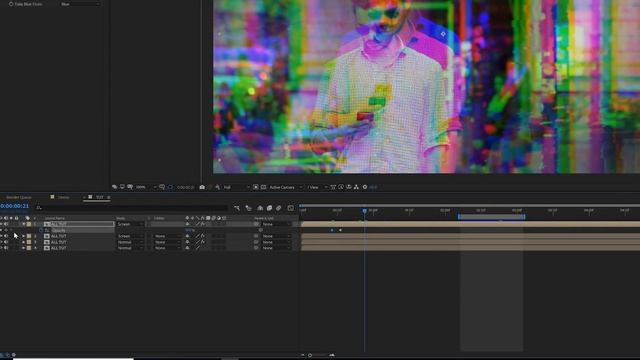Mute audio on layer 3 ALL TUT

tap(6, 242)
